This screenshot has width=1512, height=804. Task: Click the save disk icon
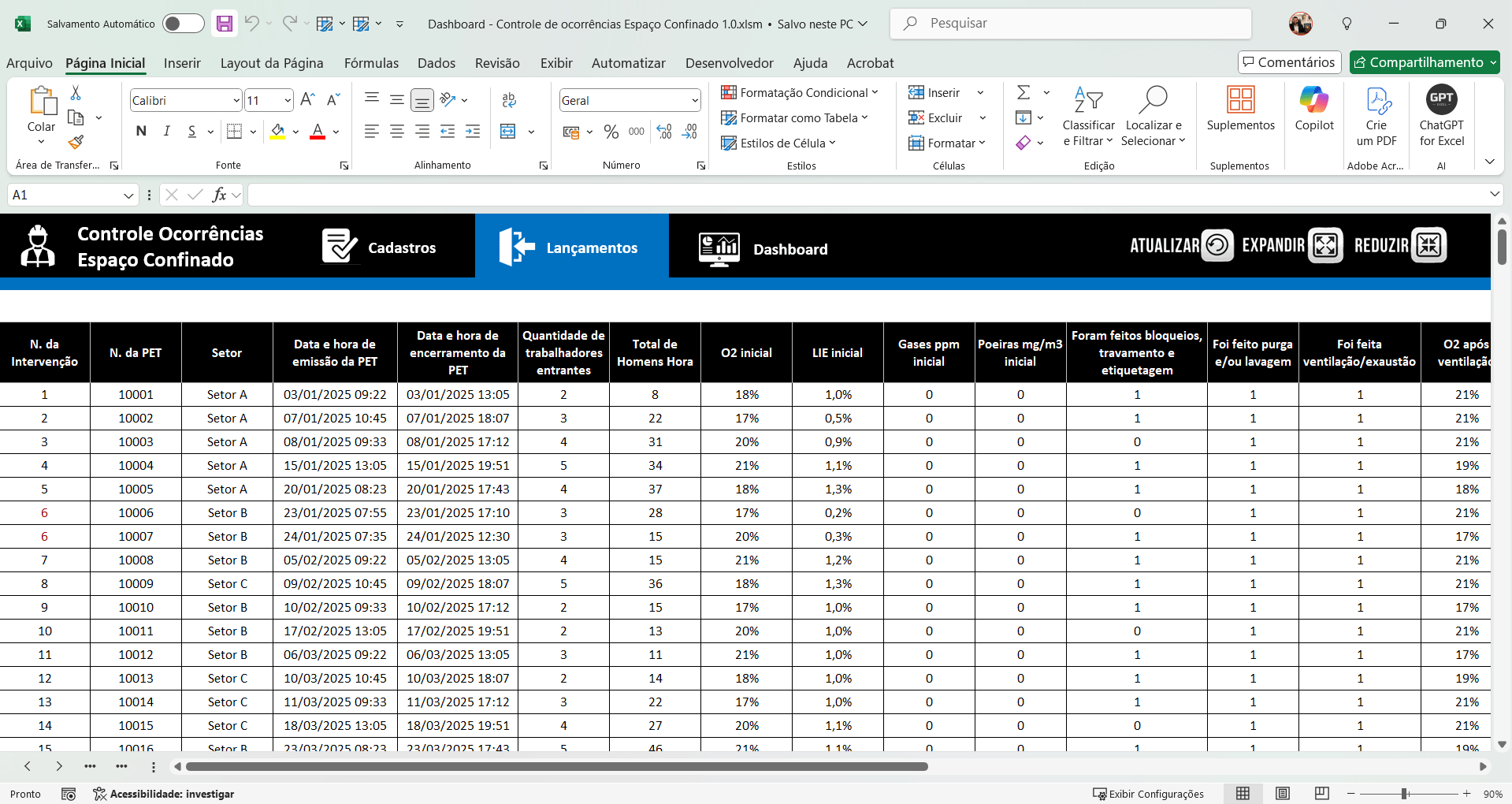click(225, 24)
